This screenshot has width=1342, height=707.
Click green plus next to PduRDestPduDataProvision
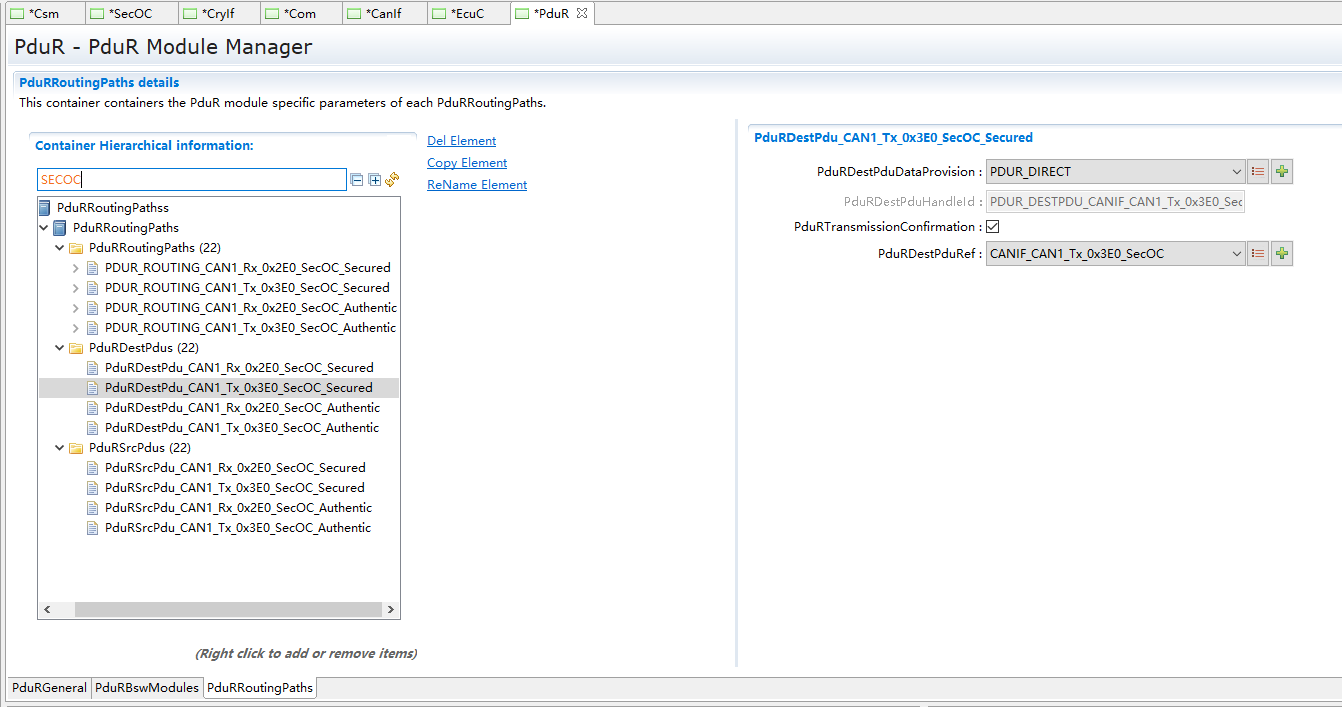[1282, 172]
